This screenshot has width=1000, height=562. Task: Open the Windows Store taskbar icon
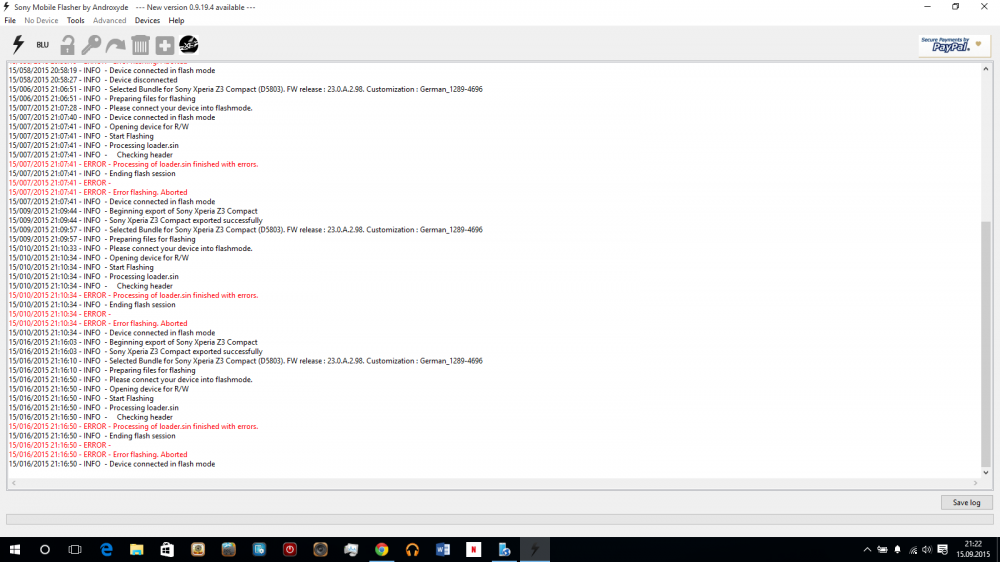pyautogui.click(x=167, y=549)
